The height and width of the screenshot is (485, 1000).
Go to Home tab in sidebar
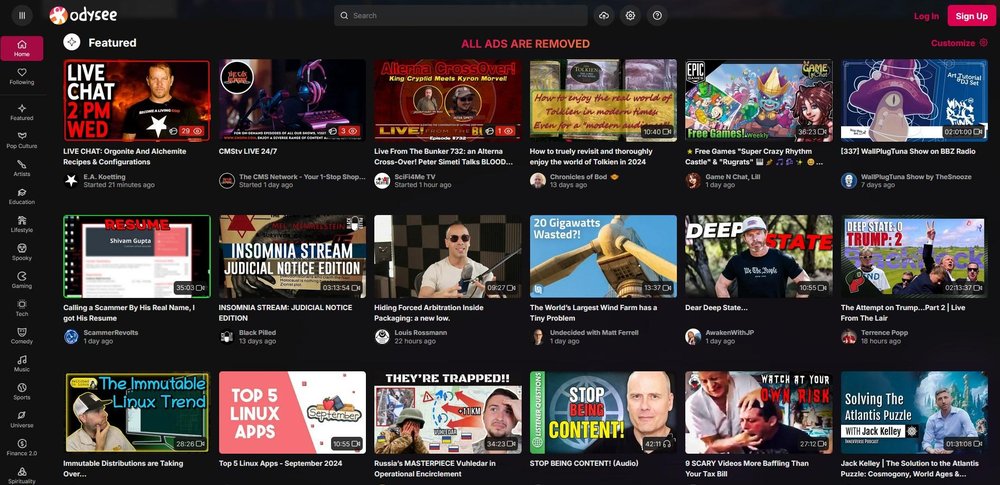[22, 48]
